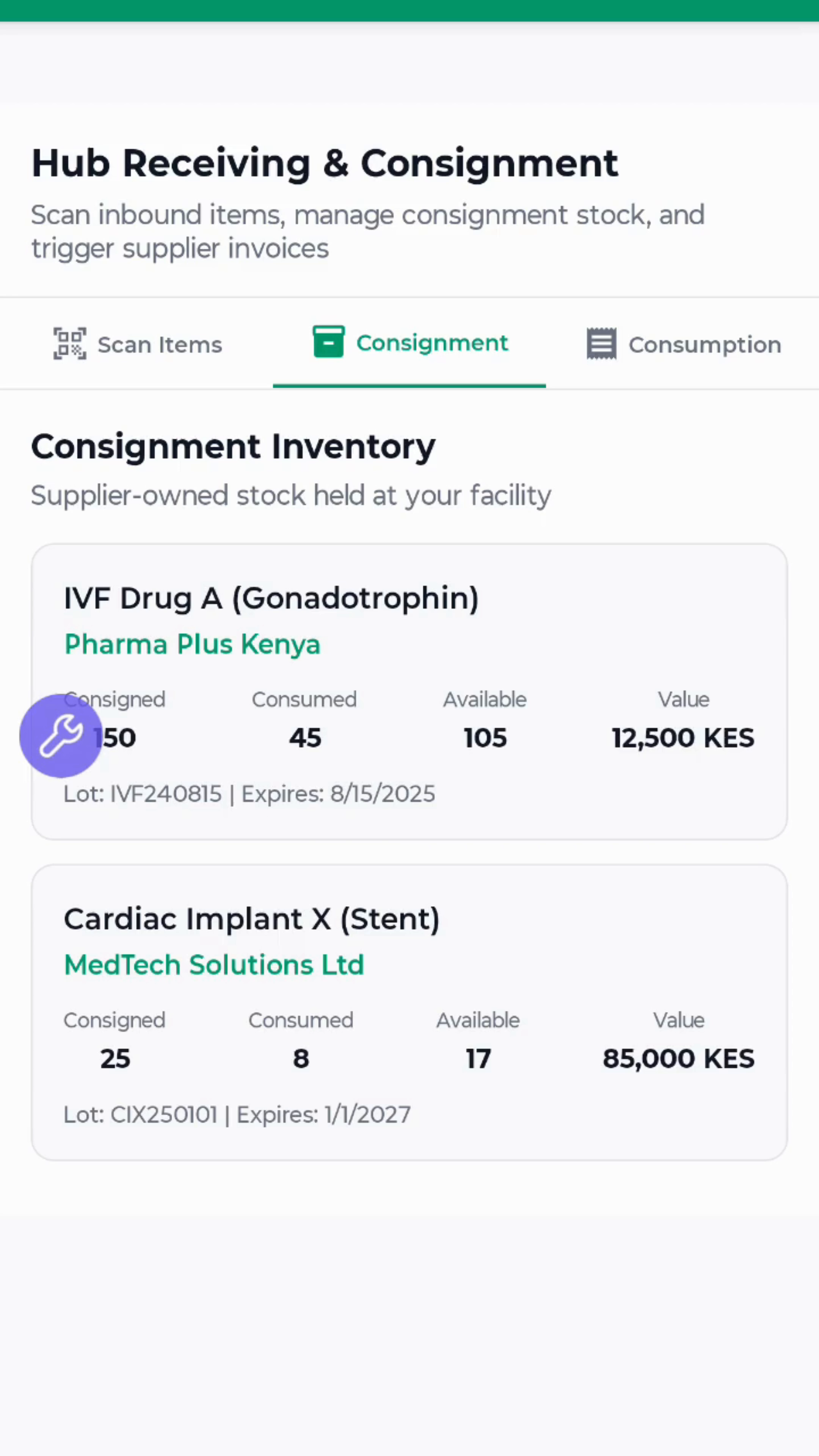
Task: Click the Hub Receiving & Consignment title
Action: pos(325,164)
